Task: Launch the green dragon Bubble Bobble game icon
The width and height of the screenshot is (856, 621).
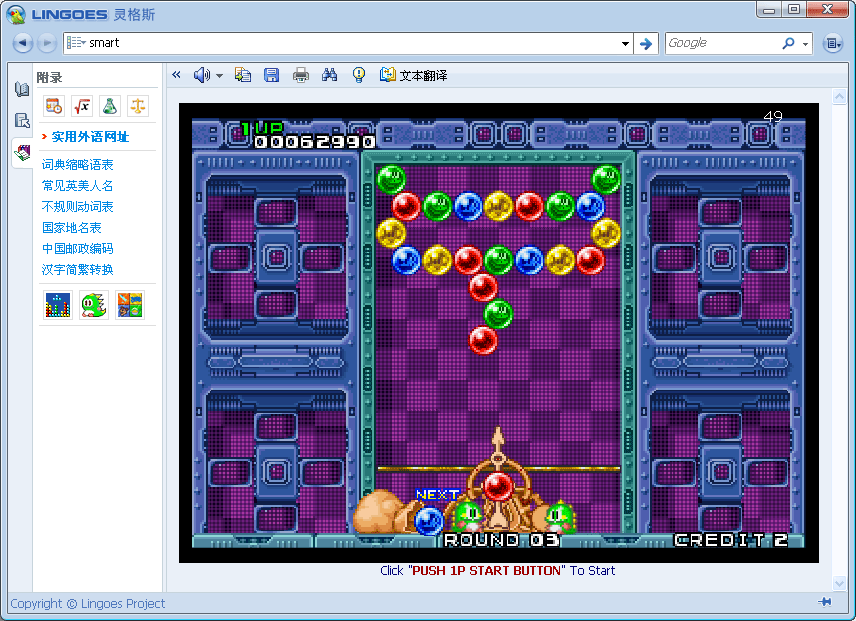Action: coord(94,305)
